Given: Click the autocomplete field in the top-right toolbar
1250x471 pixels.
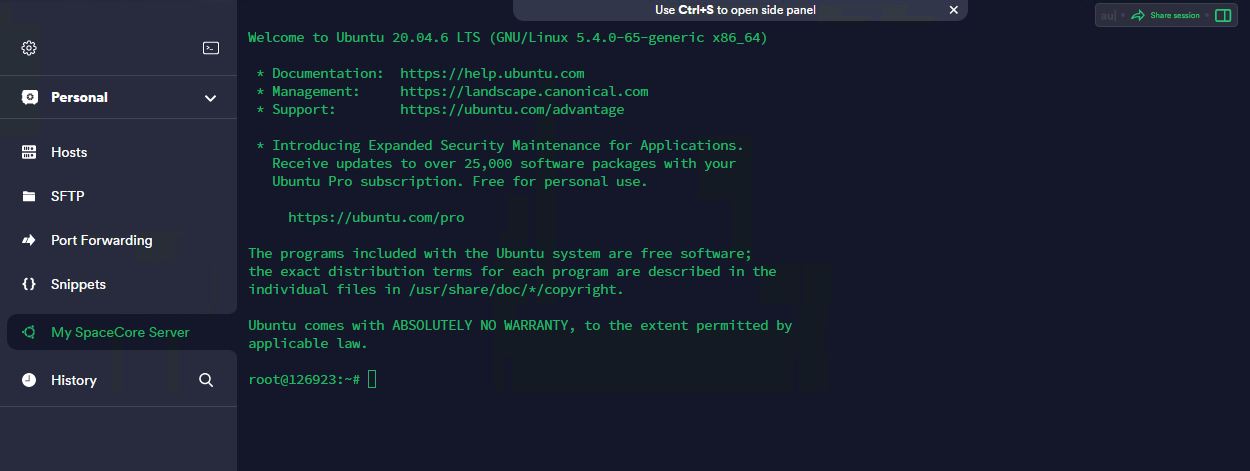Looking at the screenshot, I should (x=1108, y=16).
